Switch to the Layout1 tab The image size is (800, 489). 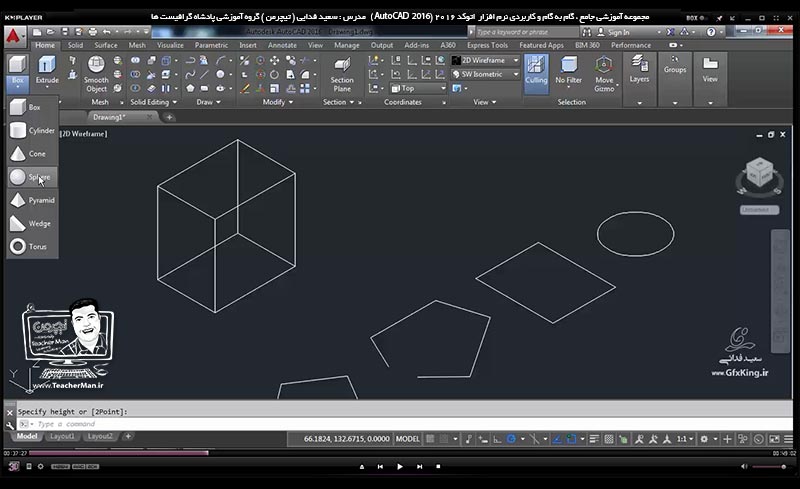[x=62, y=436]
